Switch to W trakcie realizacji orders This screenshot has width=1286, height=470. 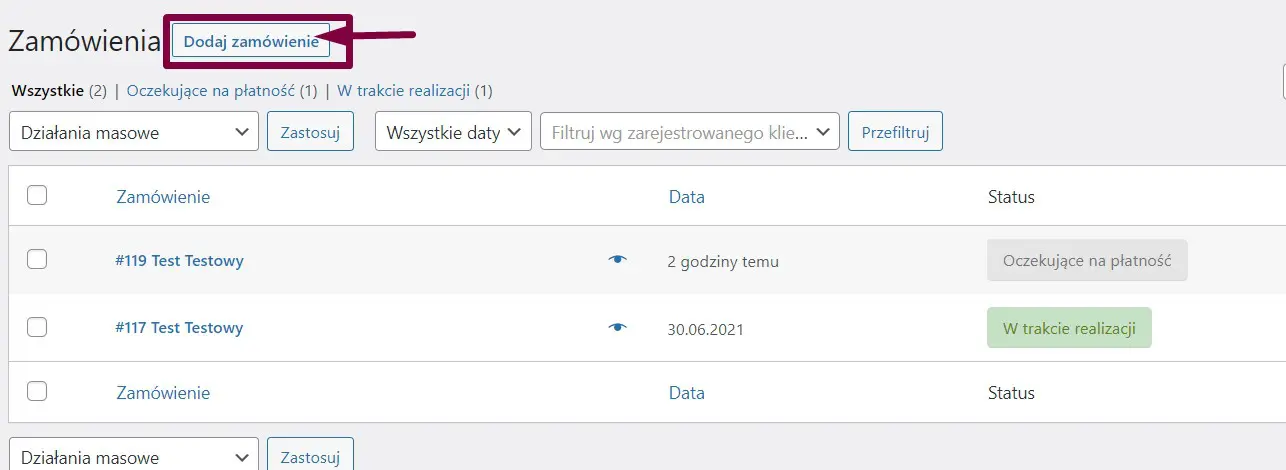pyautogui.click(x=403, y=91)
